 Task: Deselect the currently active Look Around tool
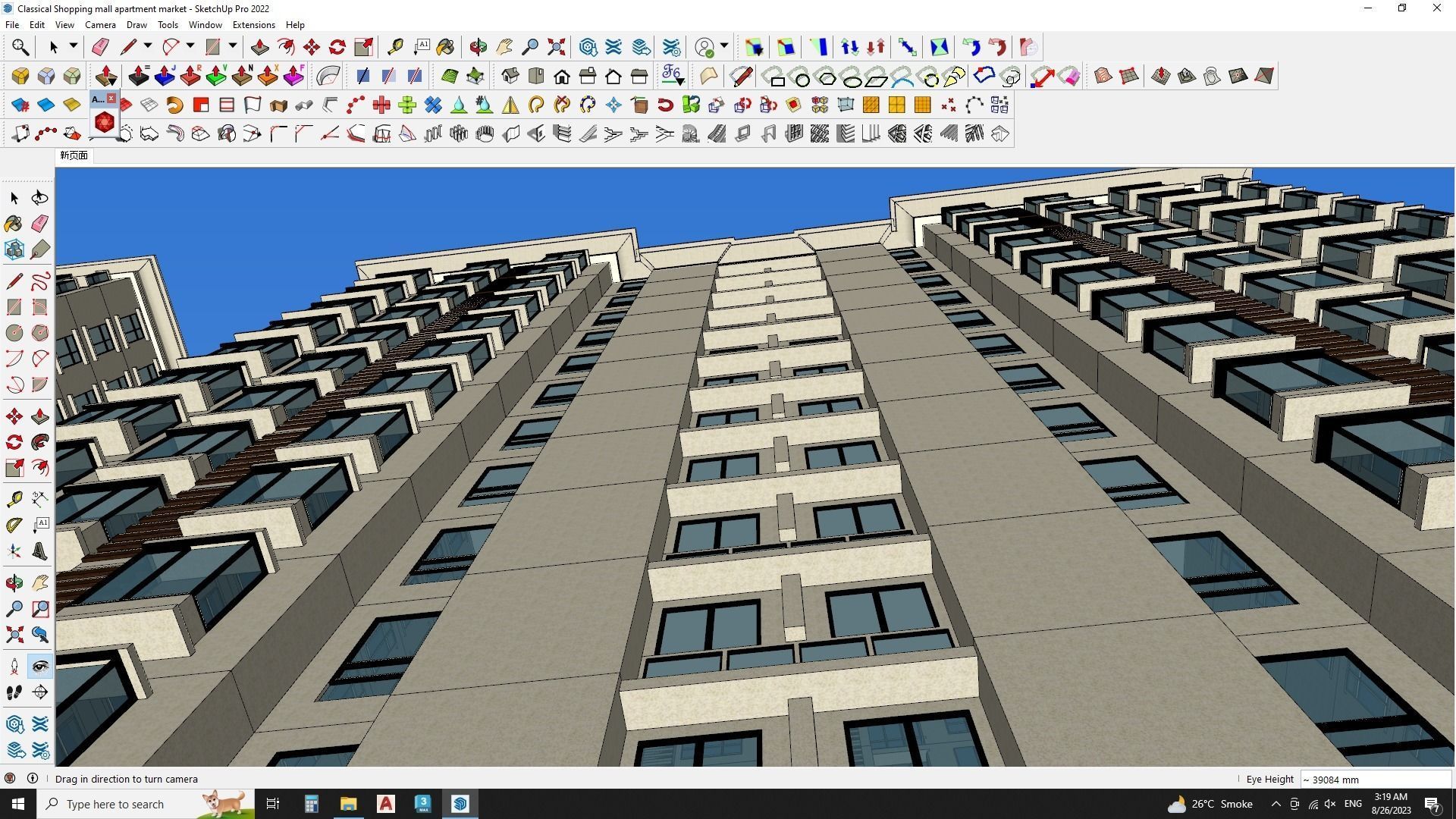click(x=39, y=666)
